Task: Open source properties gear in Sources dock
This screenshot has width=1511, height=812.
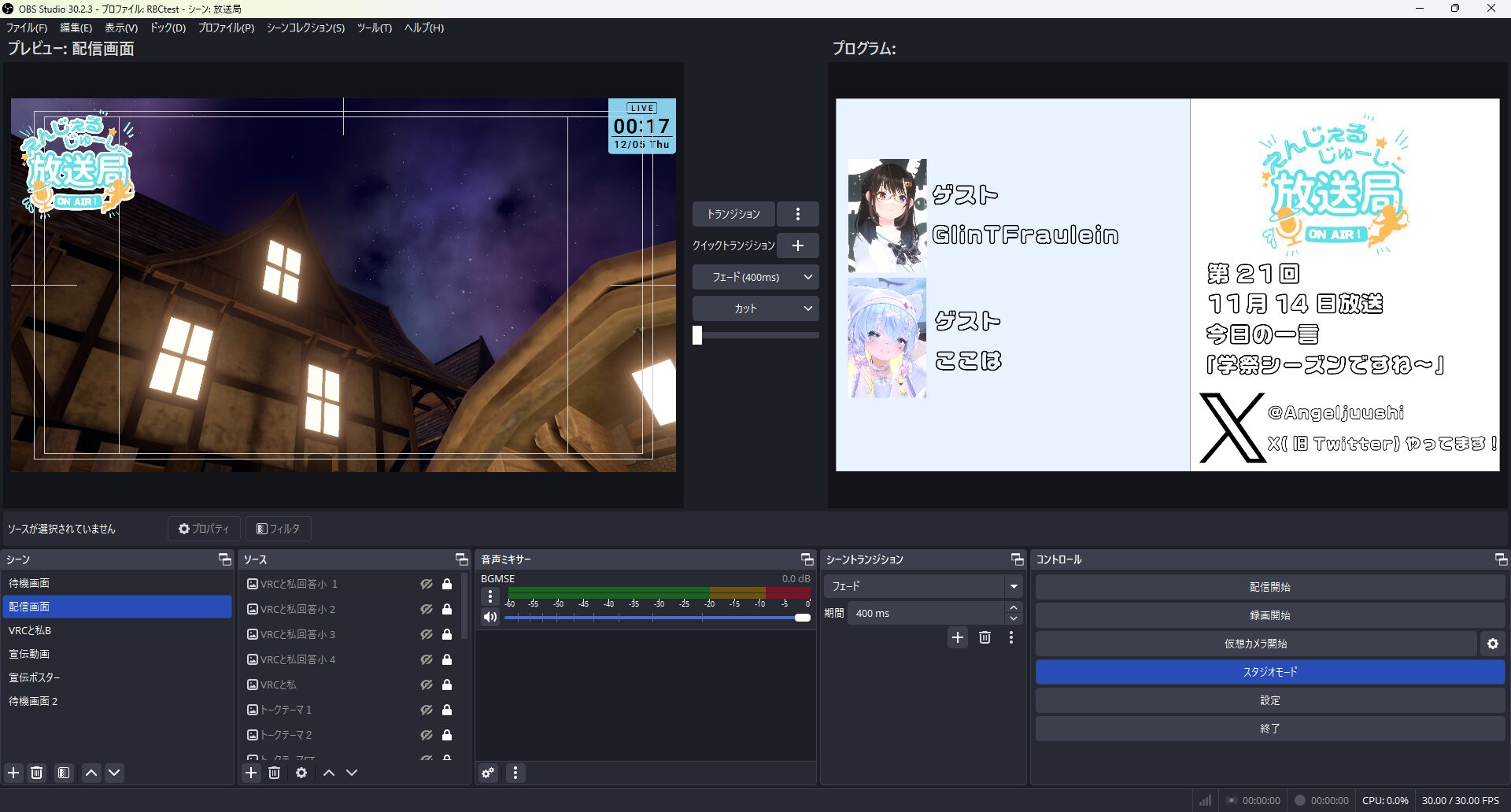Action: pos(301,773)
